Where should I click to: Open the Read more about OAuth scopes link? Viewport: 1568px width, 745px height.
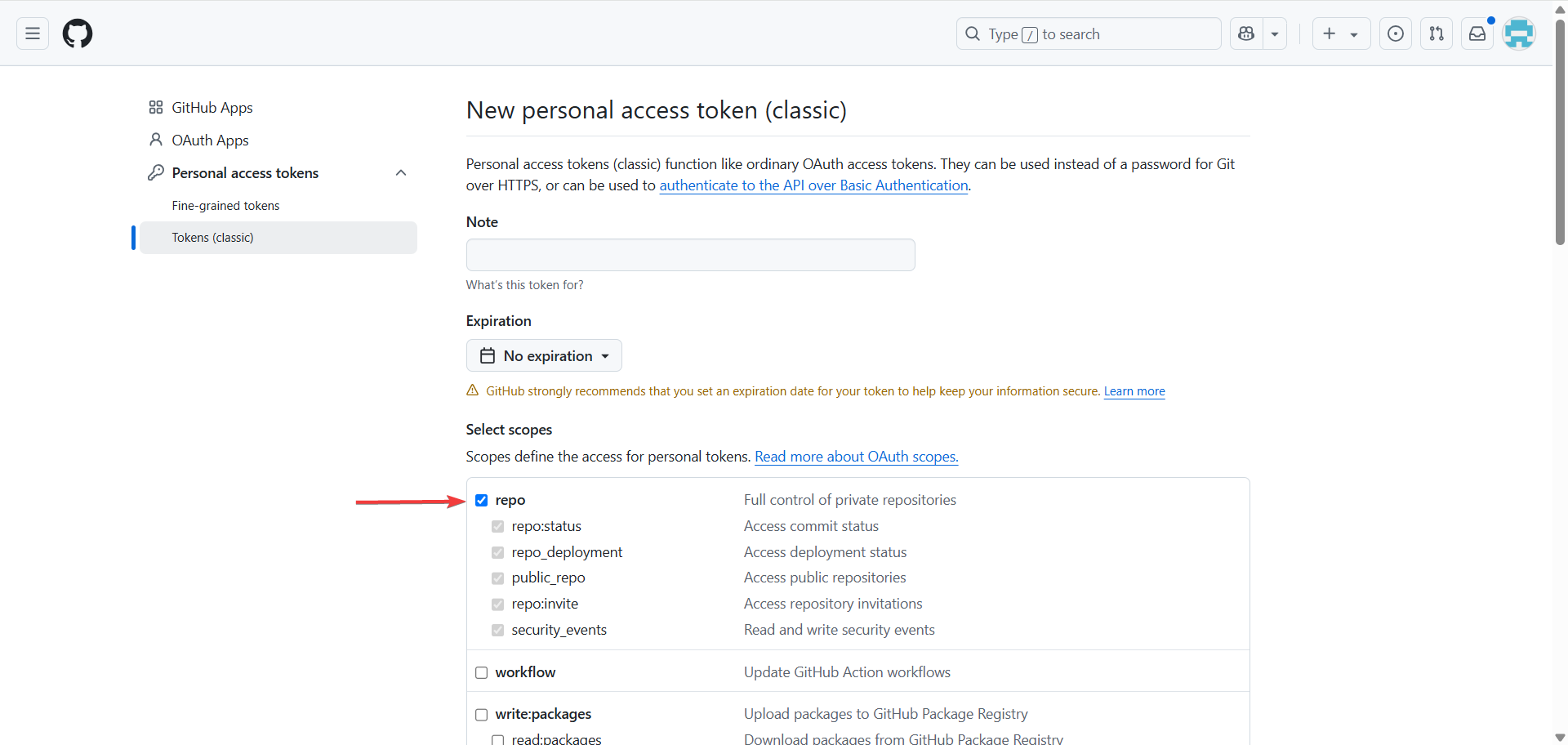pyautogui.click(x=856, y=457)
